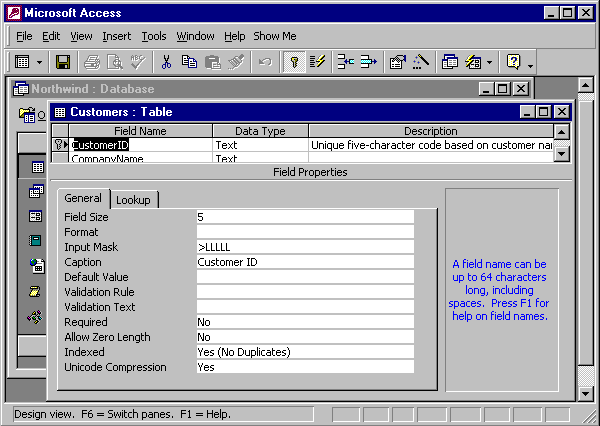Click the New Object AutoForm icon
Screen dimensions: 600x426
[x=473, y=62]
